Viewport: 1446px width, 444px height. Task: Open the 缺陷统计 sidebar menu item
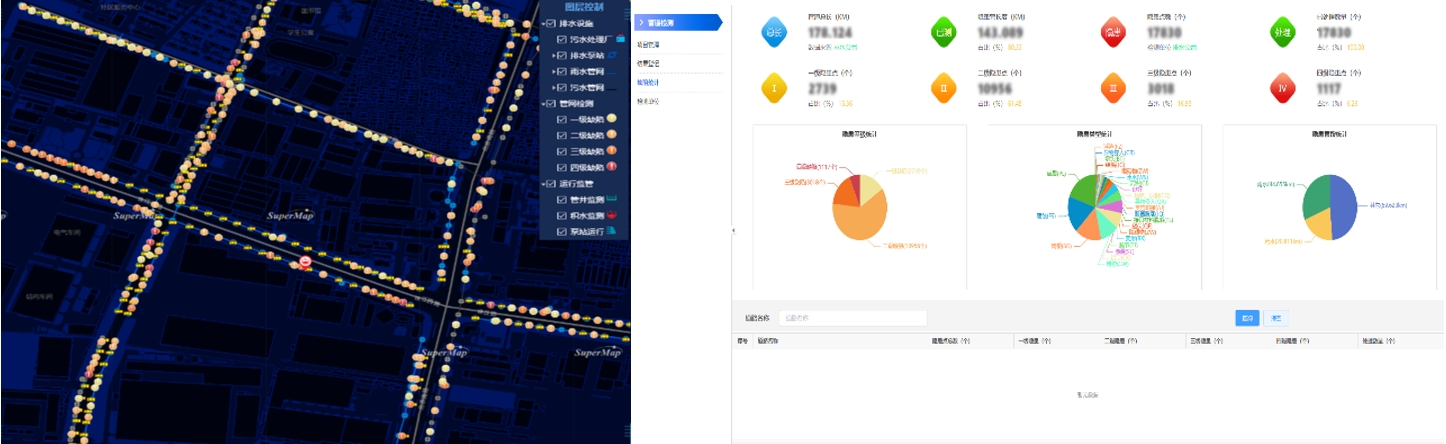coord(649,82)
